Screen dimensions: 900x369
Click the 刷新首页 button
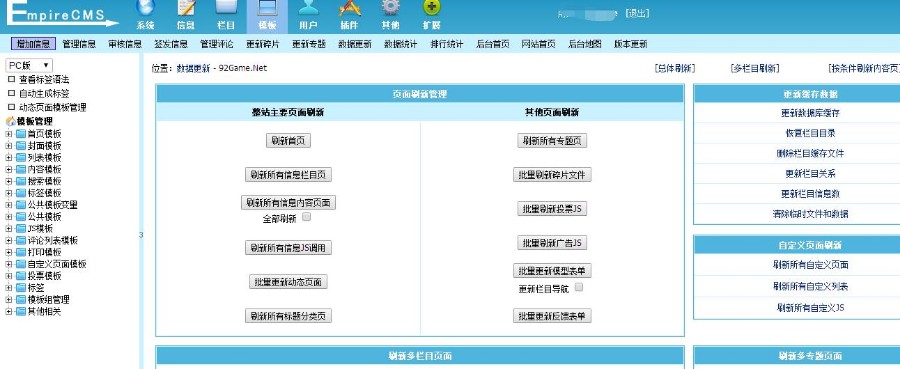[x=288, y=141]
